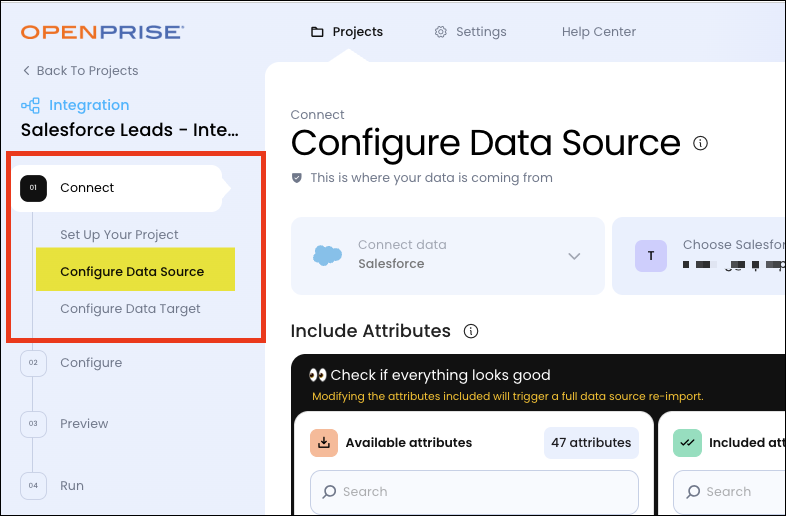The height and width of the screenshot is (516, 786).
Task: Open Configure Data Target
Action: point(130,309)
